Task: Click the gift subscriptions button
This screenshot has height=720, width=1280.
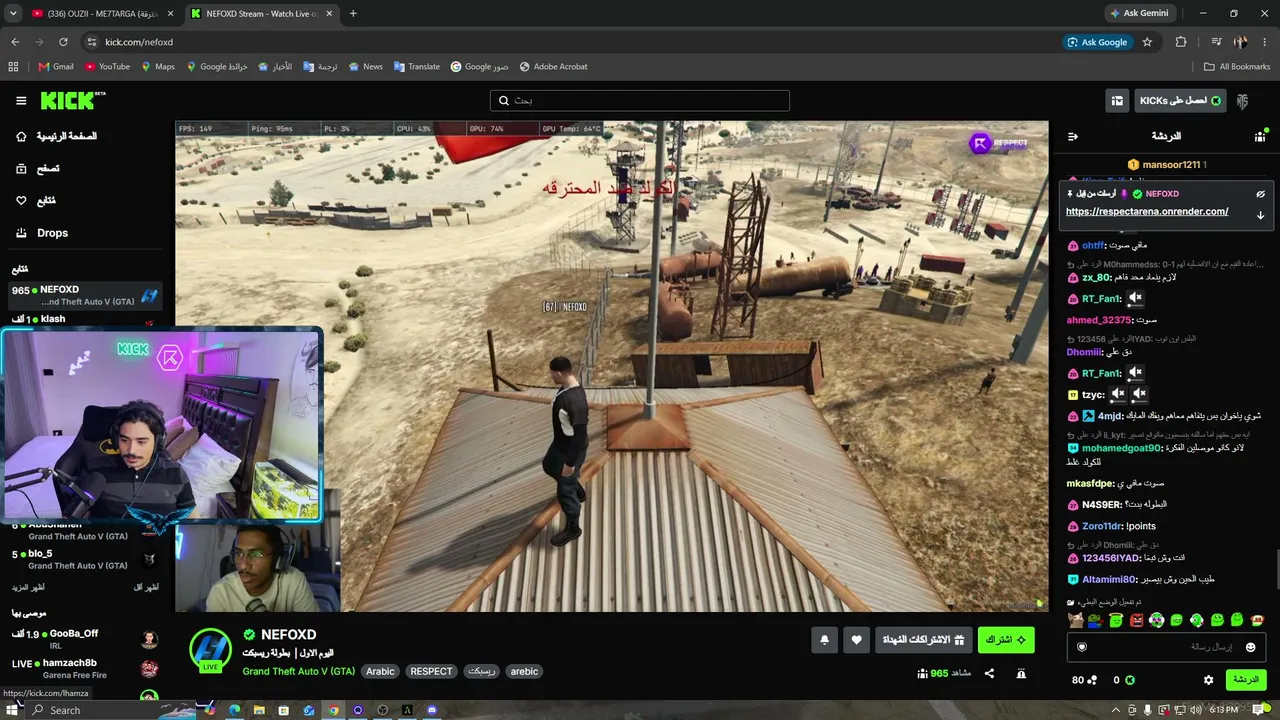Action: [923, 640]
